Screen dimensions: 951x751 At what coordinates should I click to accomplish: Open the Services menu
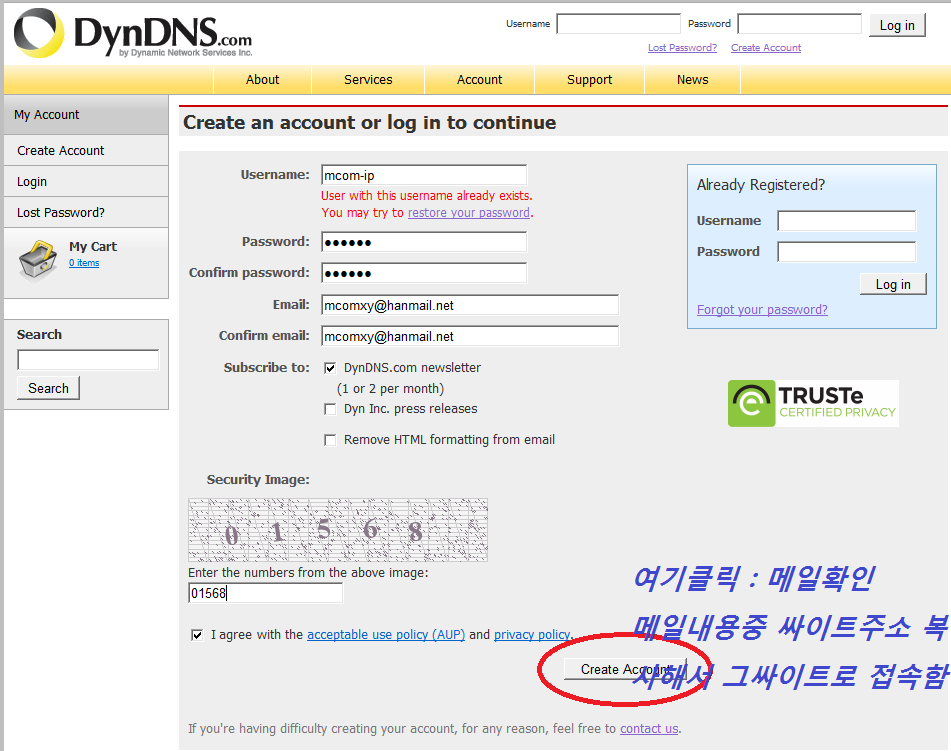point(368,79)
